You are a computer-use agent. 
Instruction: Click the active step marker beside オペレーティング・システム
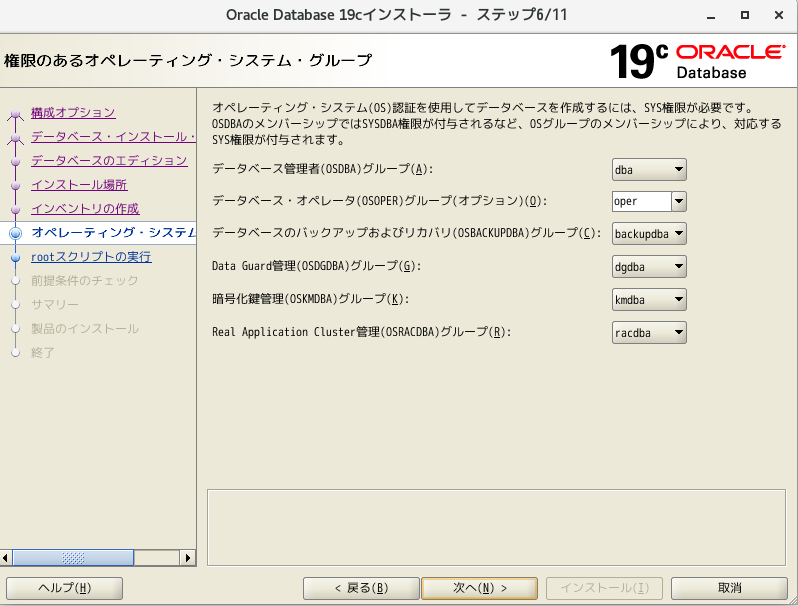tap(16, 233)
